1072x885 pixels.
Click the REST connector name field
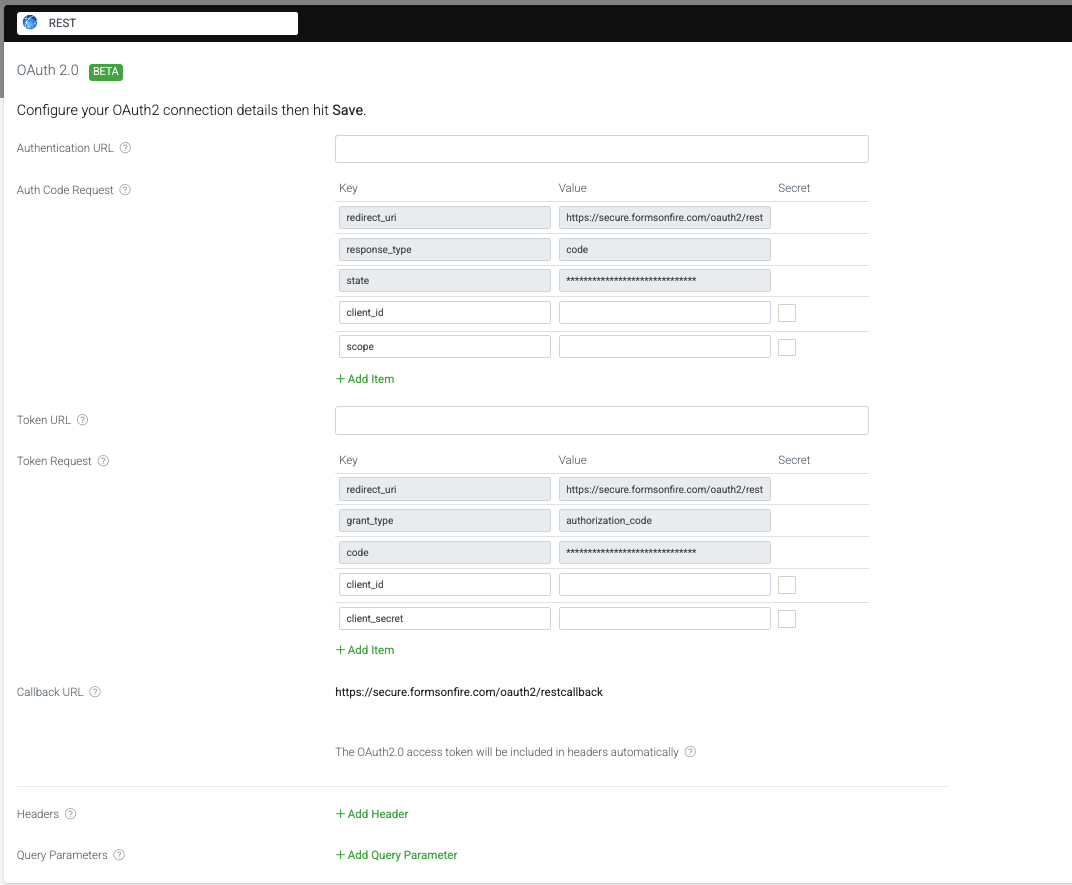click(157, 23)
